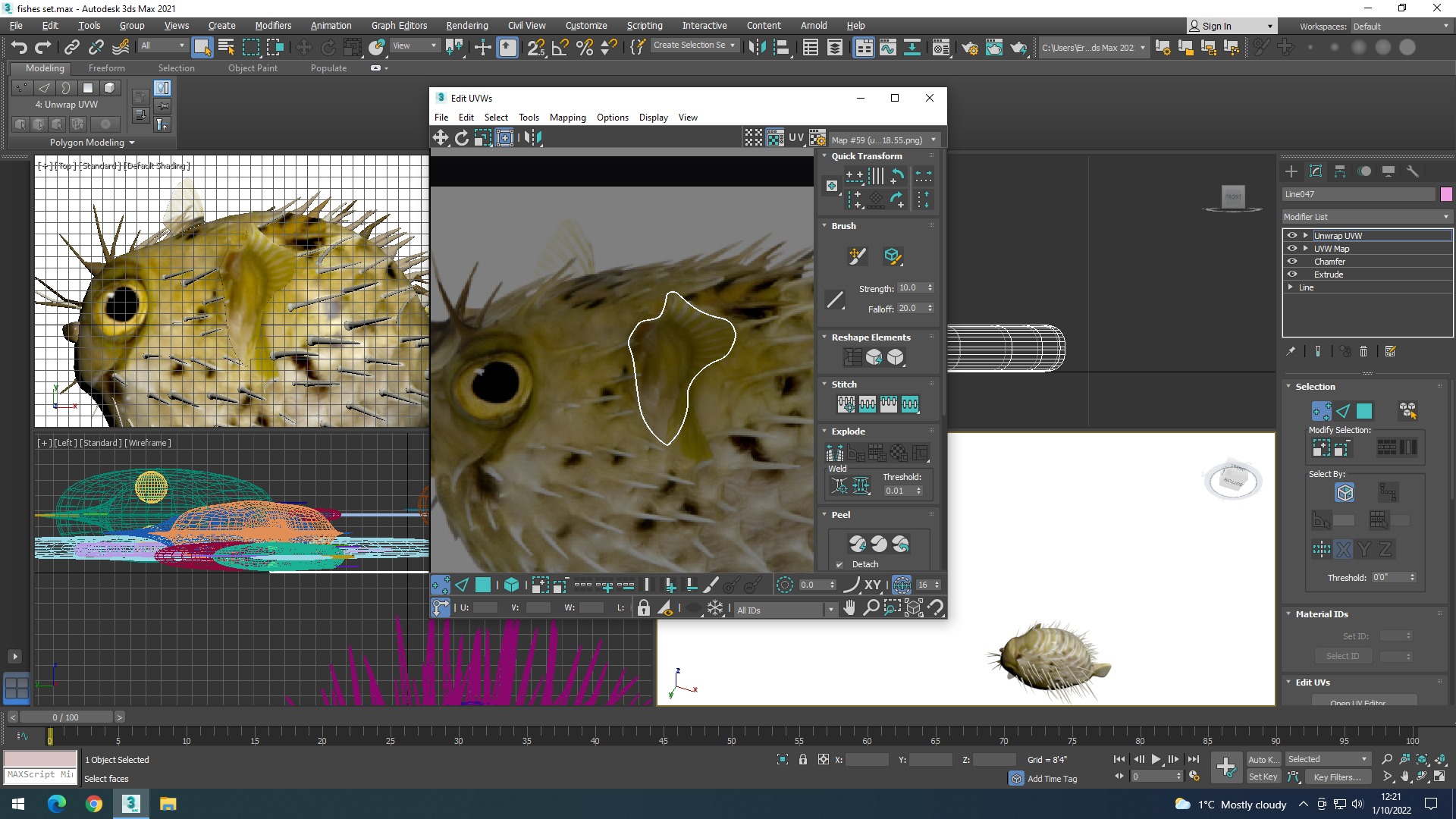Toggle the X axis select-by button
Image resolution: width=1456 pixels, height=819 pixels.
[x=1344, y=550]
